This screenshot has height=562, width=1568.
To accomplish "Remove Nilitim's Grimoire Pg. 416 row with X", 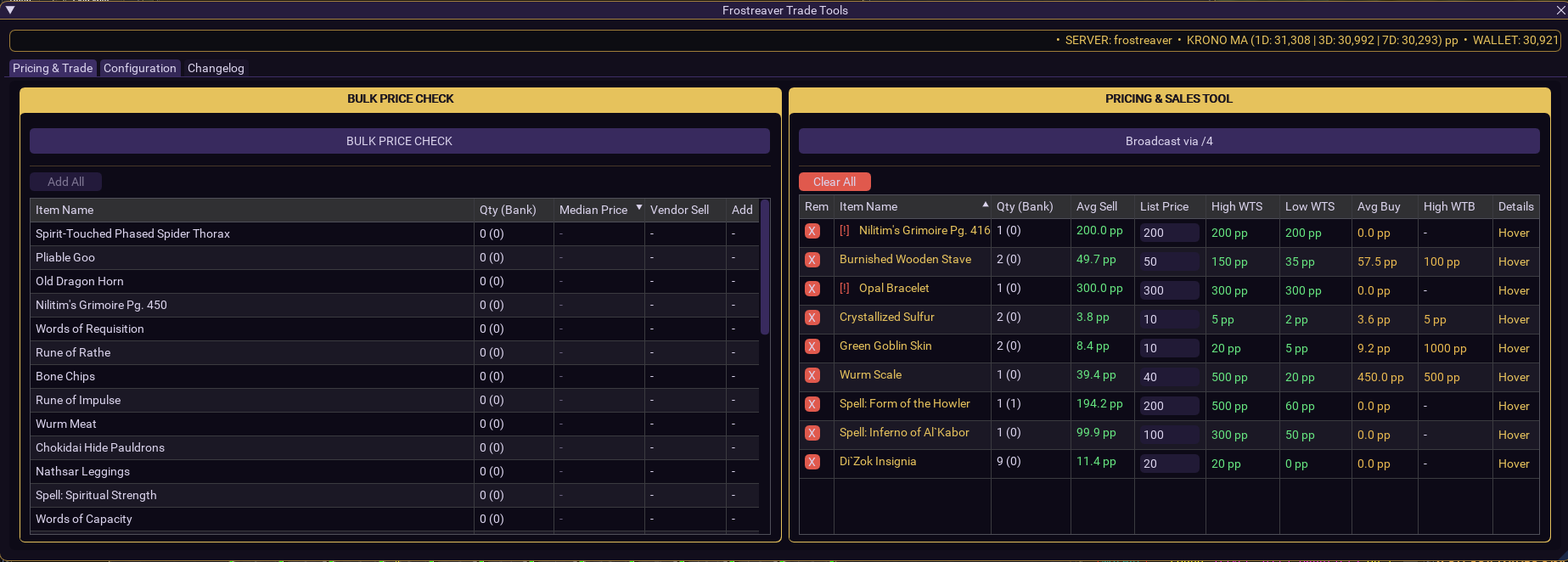I will point(812,231).
